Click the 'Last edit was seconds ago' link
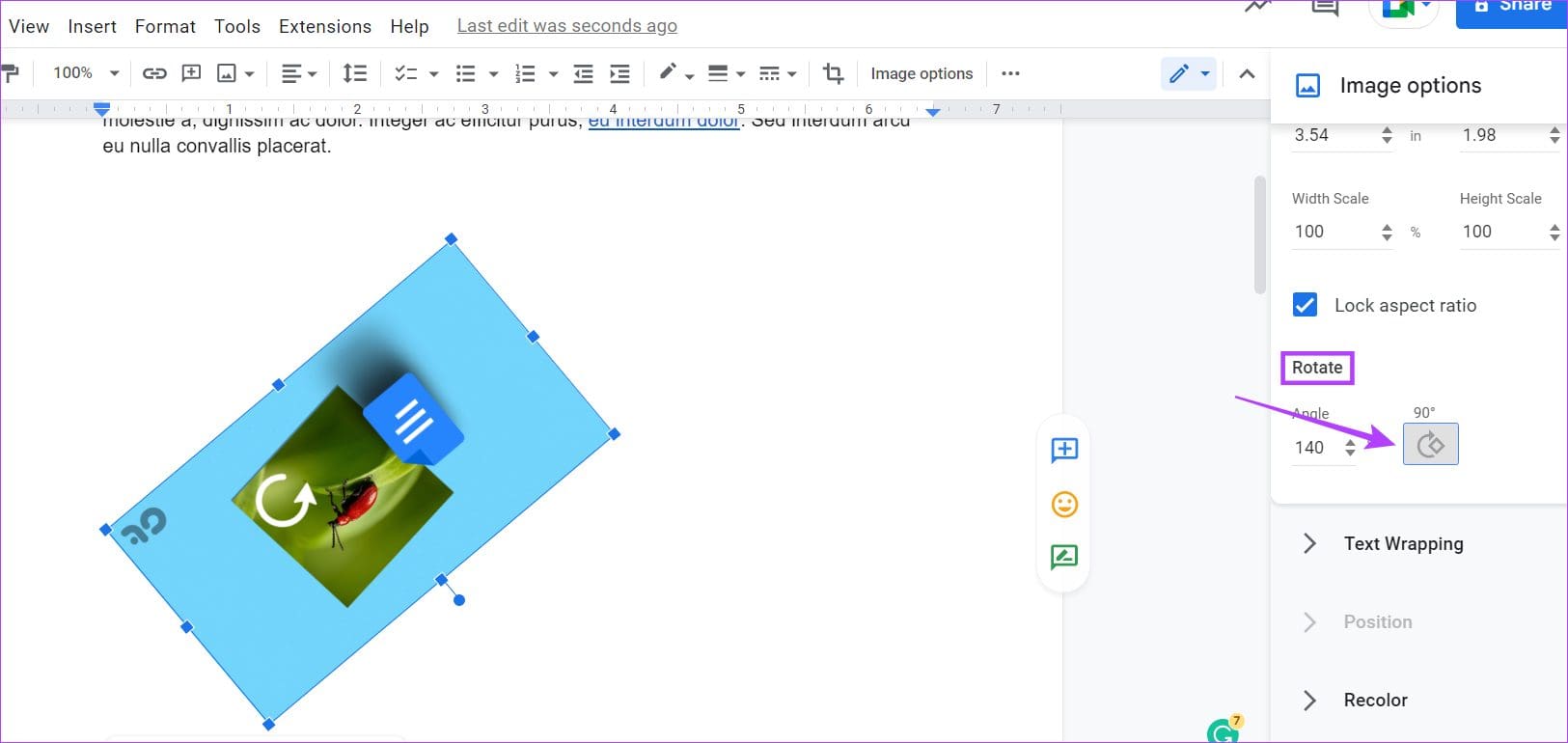 [567, 26]
